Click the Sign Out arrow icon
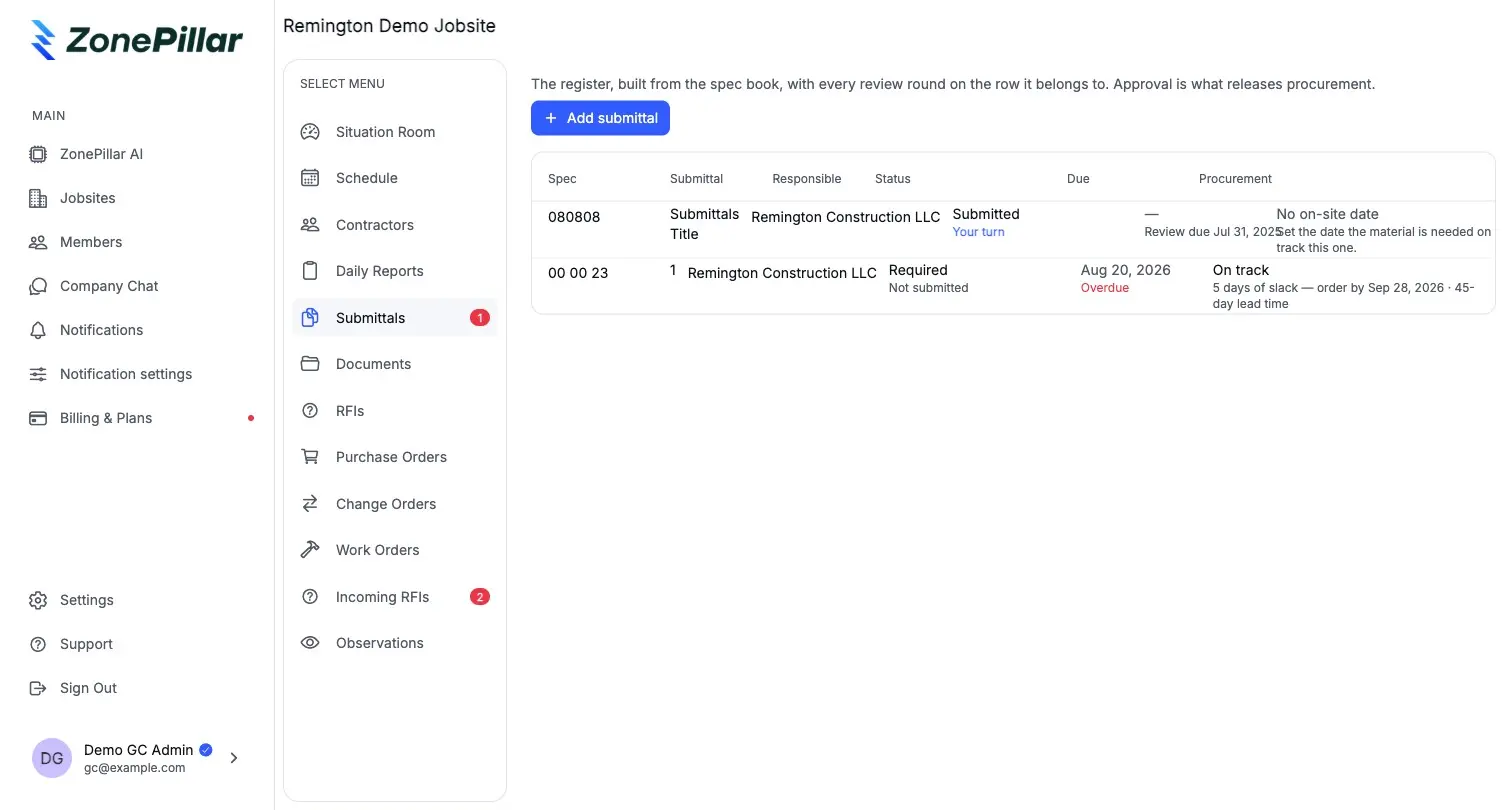 coord(38,688)
